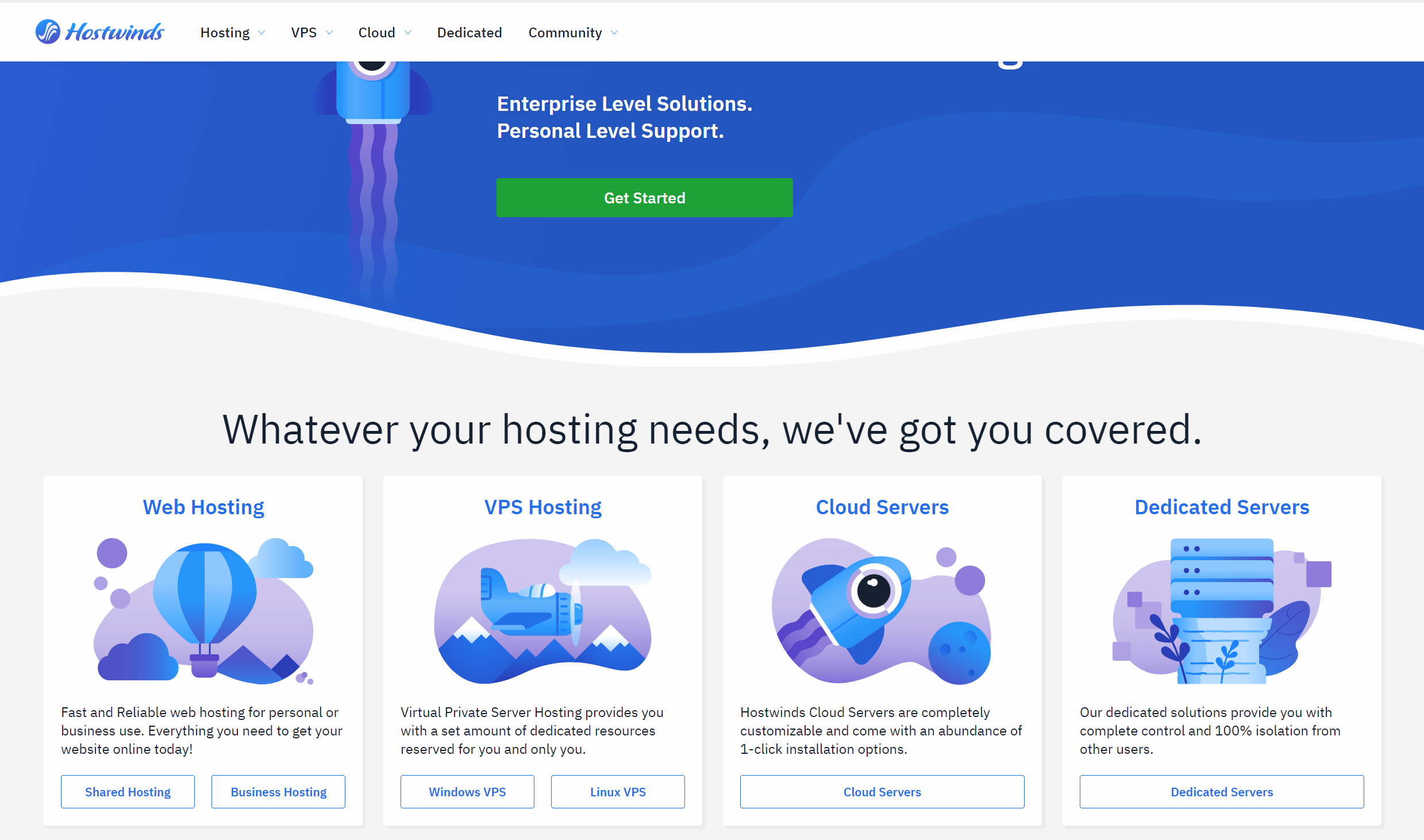1424x840 pixels.
Task: Click the Hostwinds logo
Action: 99,32
